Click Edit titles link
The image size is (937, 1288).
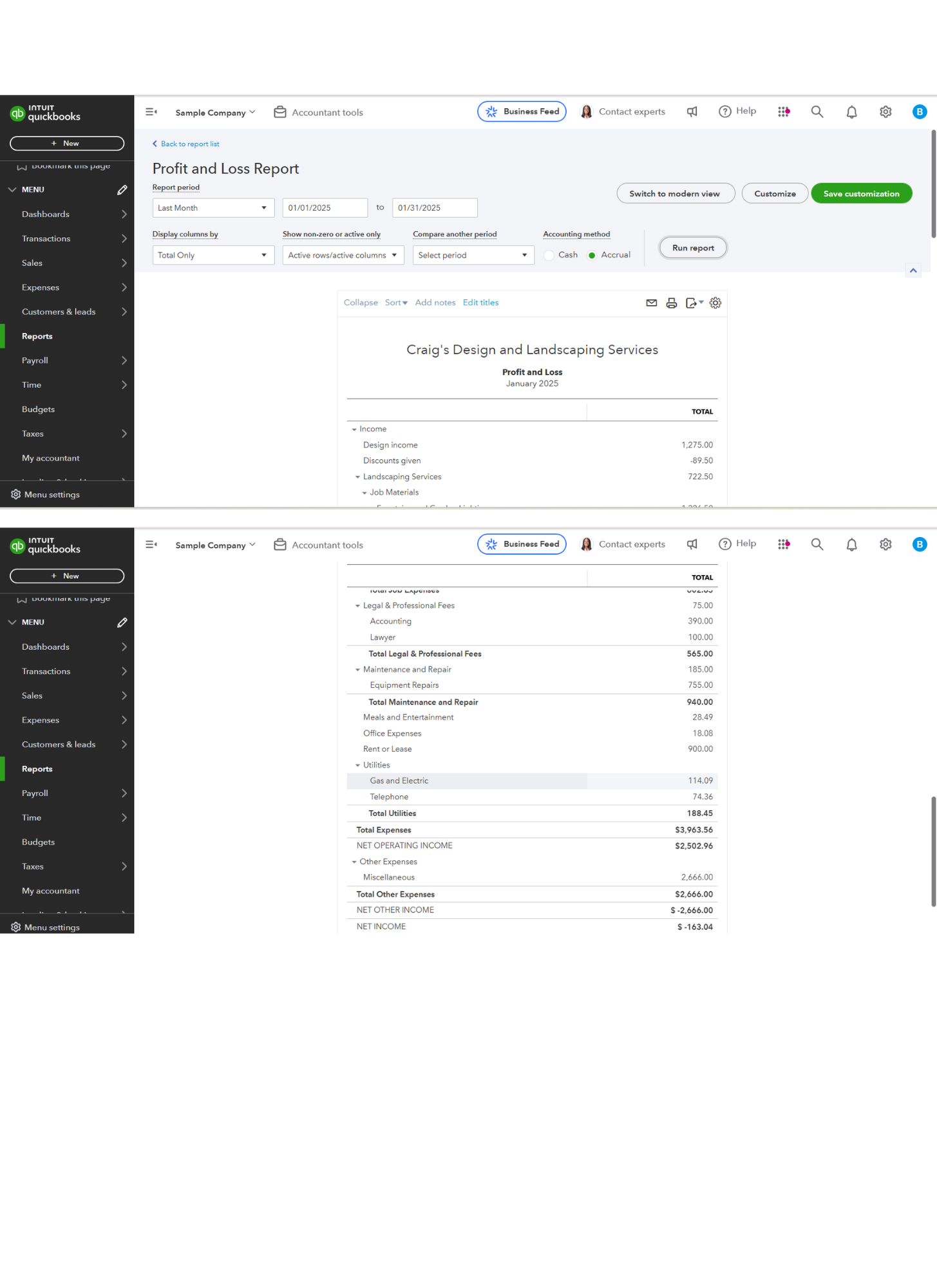coord(480,303)
